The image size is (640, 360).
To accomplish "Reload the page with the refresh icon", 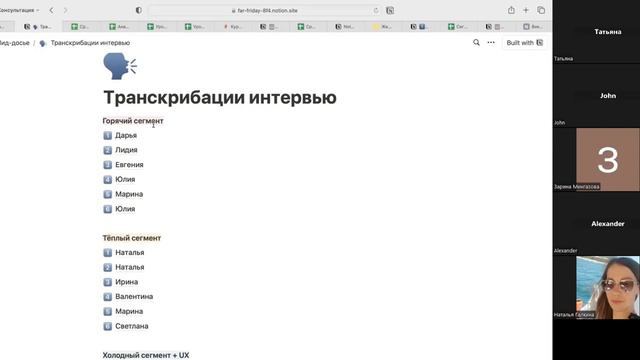I will (376, 11).
